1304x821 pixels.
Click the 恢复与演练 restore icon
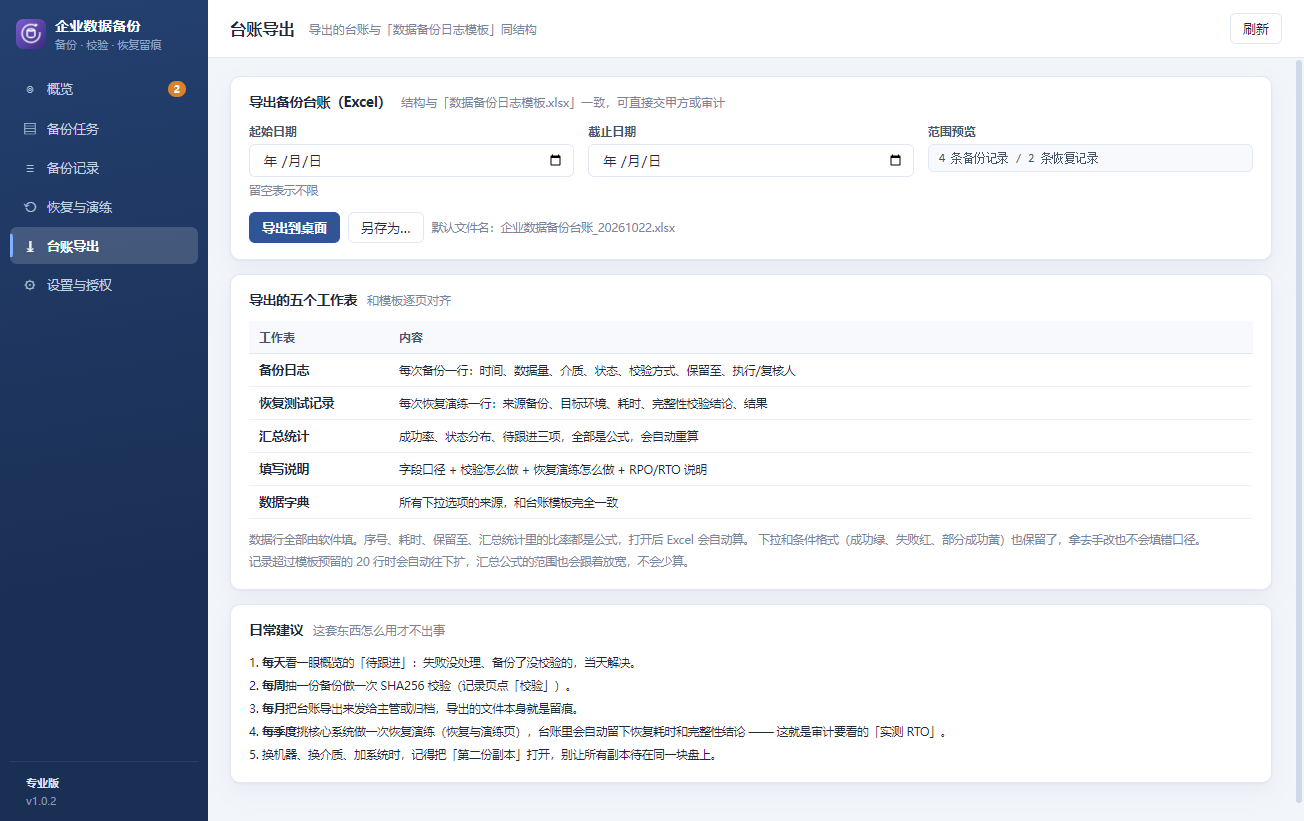(30, 207)
